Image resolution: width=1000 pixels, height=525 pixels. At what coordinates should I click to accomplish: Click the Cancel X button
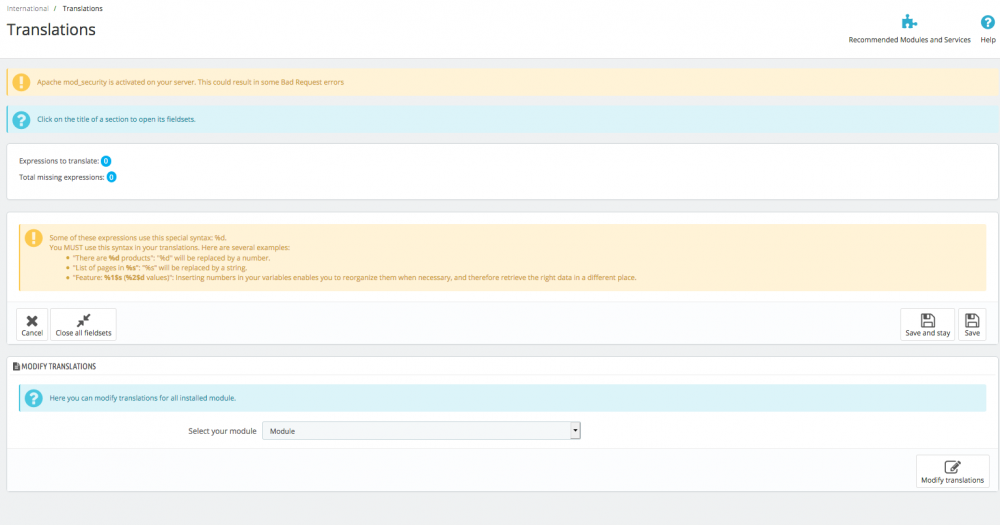(x=32, y=325)
